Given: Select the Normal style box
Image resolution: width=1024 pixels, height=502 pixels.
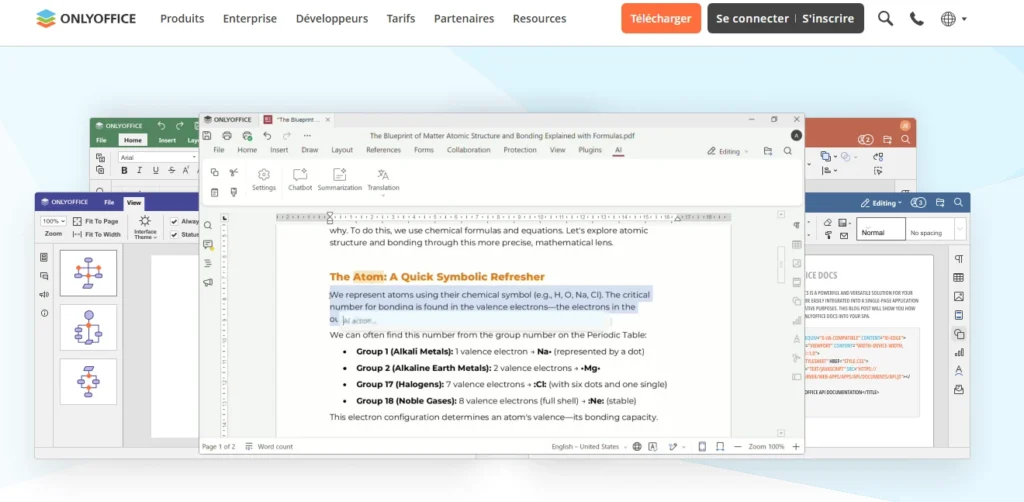Looking at the screenshot, I should pyautogui.click(x=880, y=229).
